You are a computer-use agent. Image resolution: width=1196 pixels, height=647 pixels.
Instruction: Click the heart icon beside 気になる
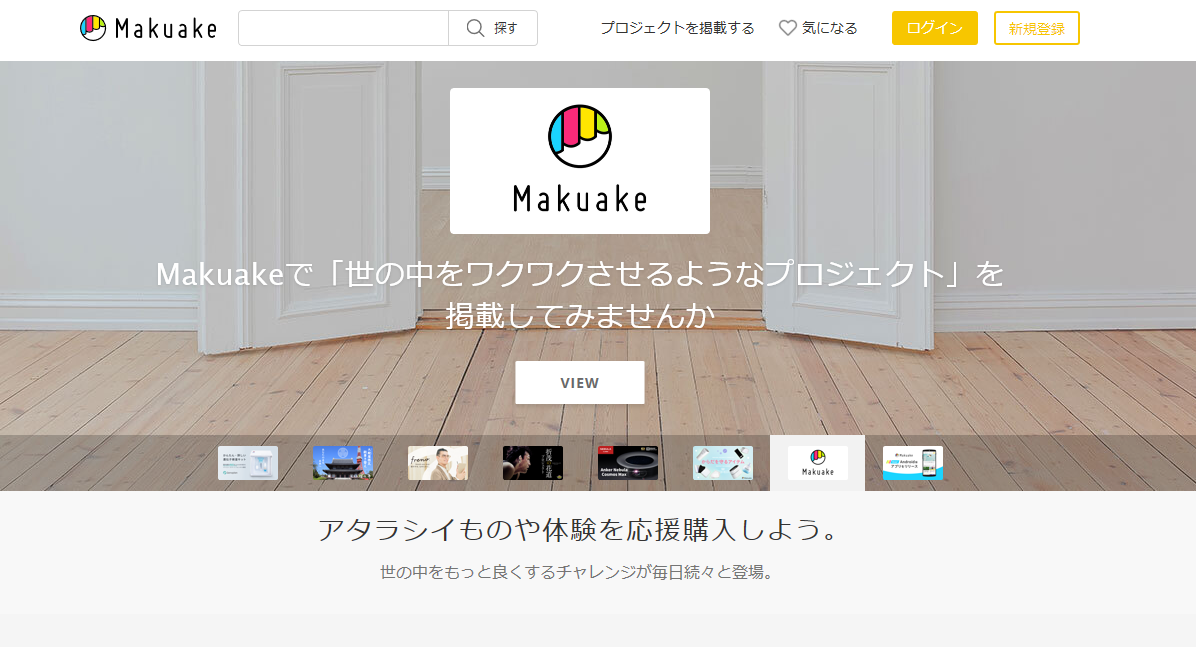787,28
